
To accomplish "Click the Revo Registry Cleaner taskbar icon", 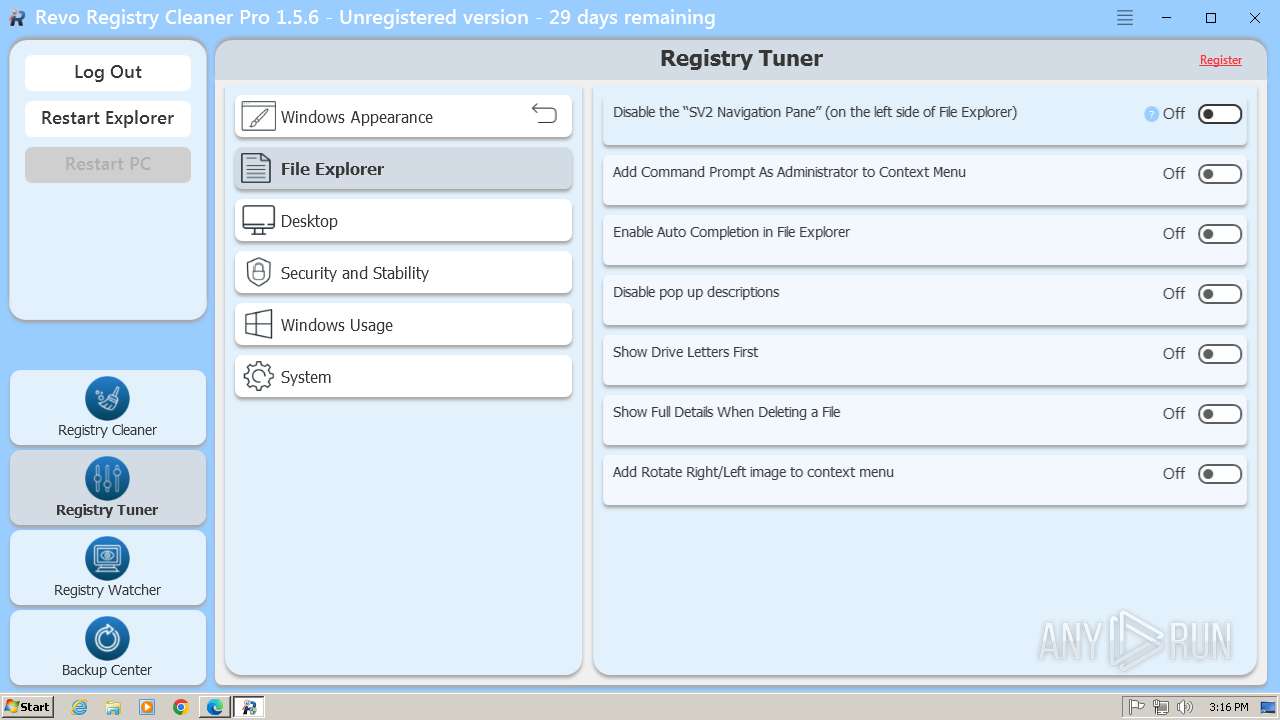I will 249,707.
